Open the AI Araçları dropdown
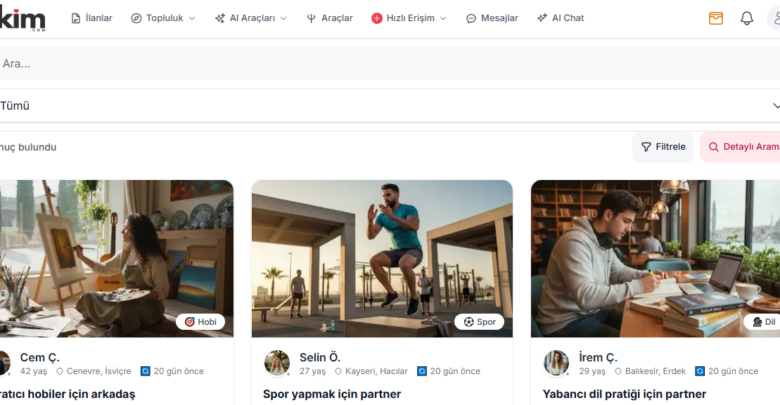The image size is (780, 405). [251, 18]
